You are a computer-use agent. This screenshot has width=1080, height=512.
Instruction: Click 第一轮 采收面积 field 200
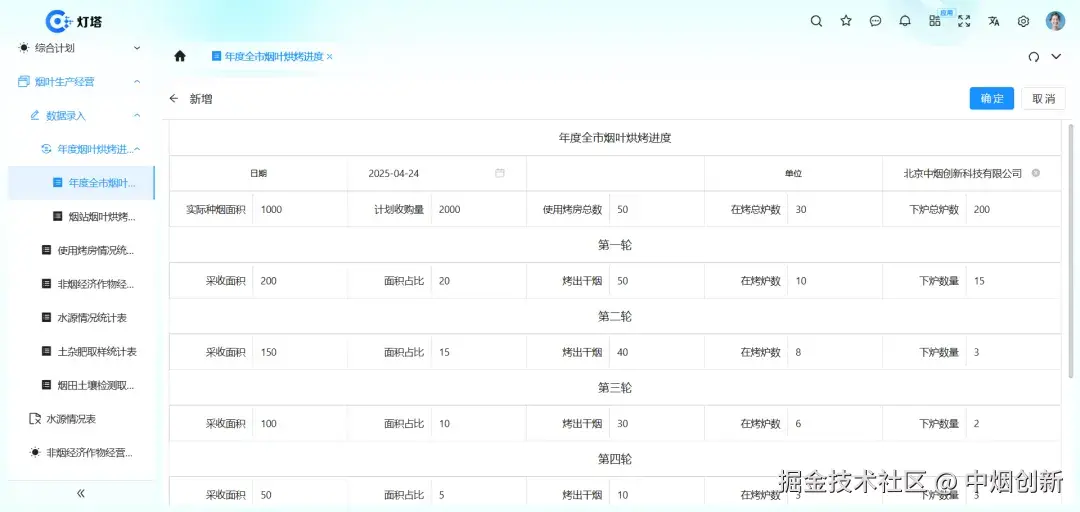(x=300, y=281)
